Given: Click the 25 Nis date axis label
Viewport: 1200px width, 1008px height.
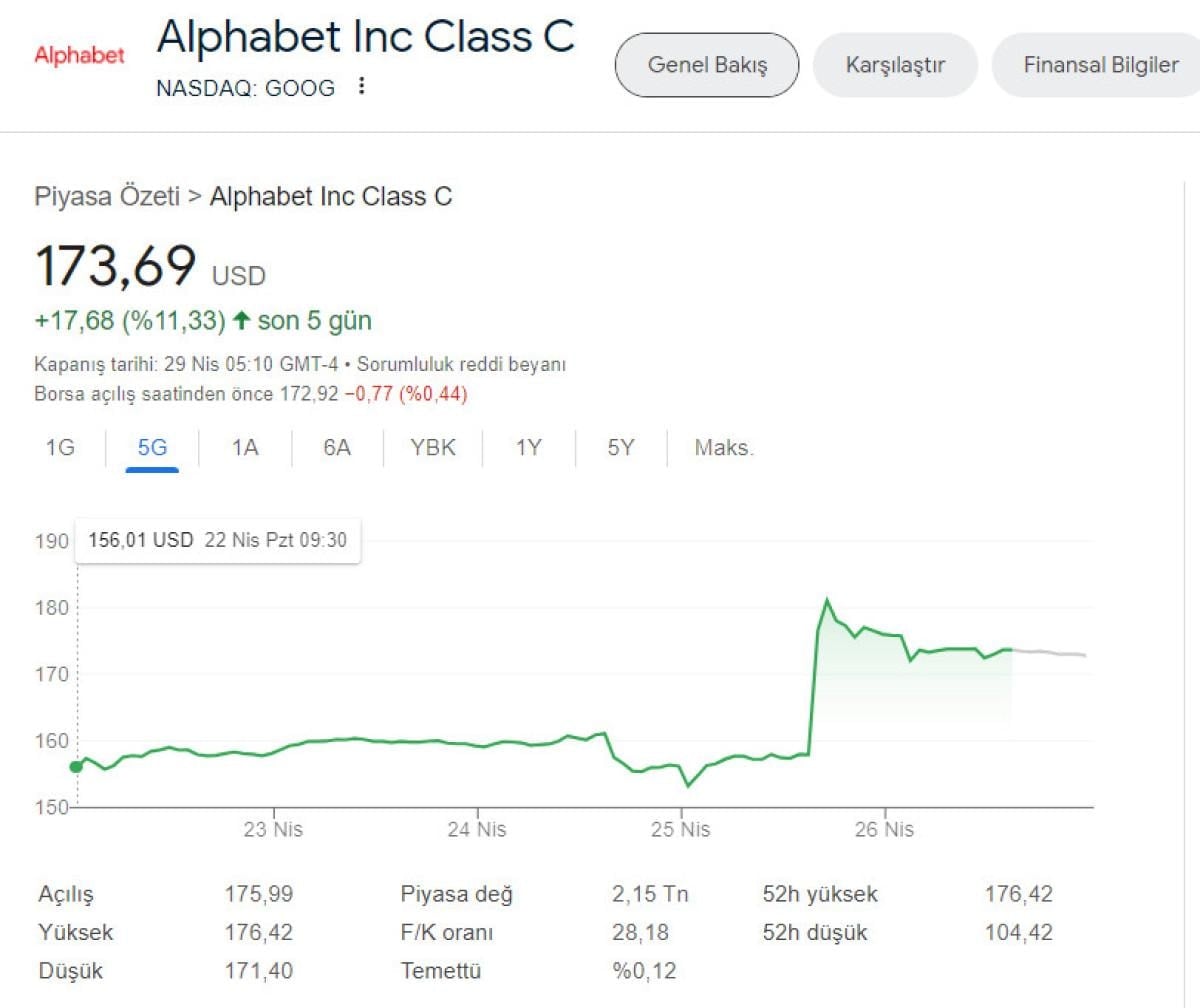Looking at the screenshot, I should tap(681, 829).
